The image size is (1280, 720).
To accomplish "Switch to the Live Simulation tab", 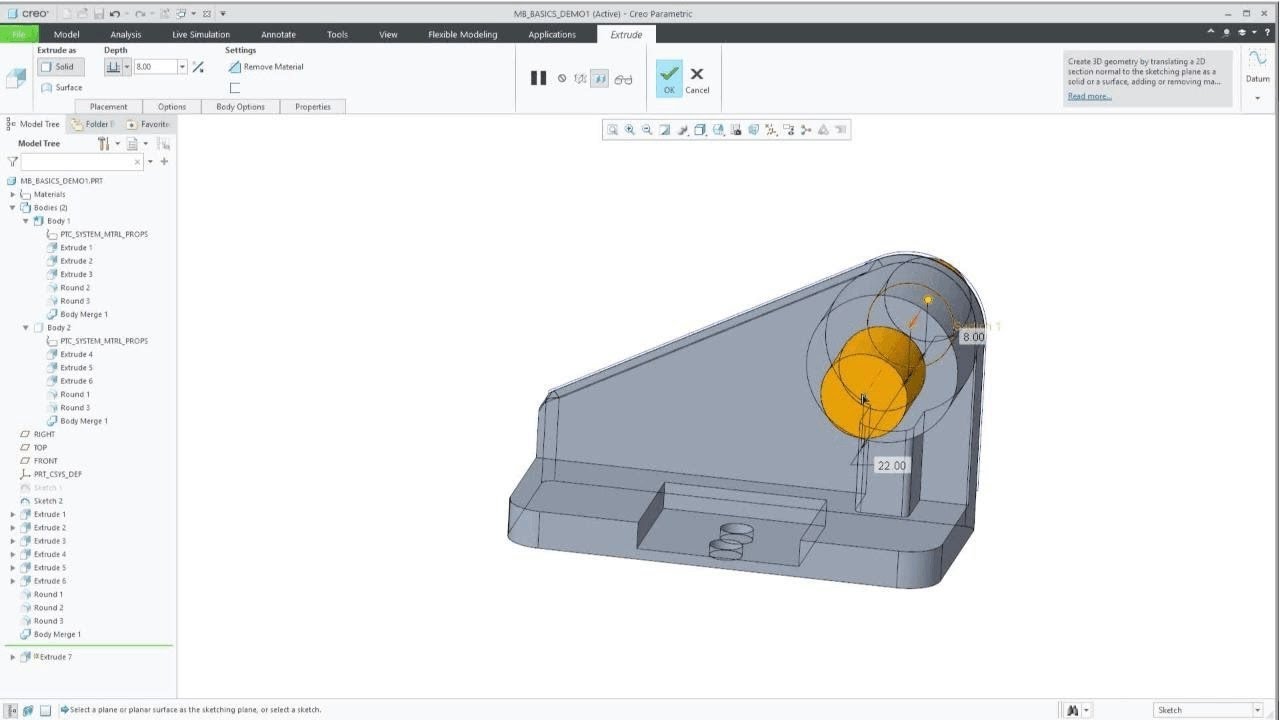I will pos(201,34).
